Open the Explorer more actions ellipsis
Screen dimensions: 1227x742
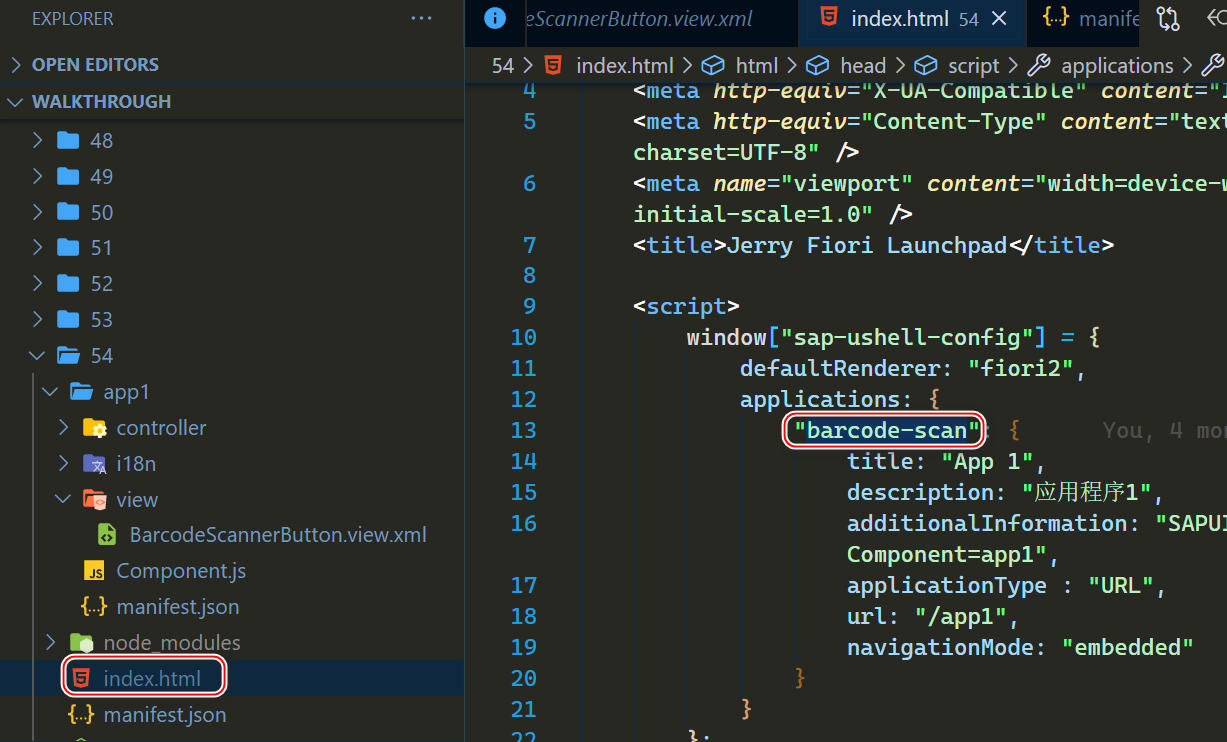click(421, 19)
